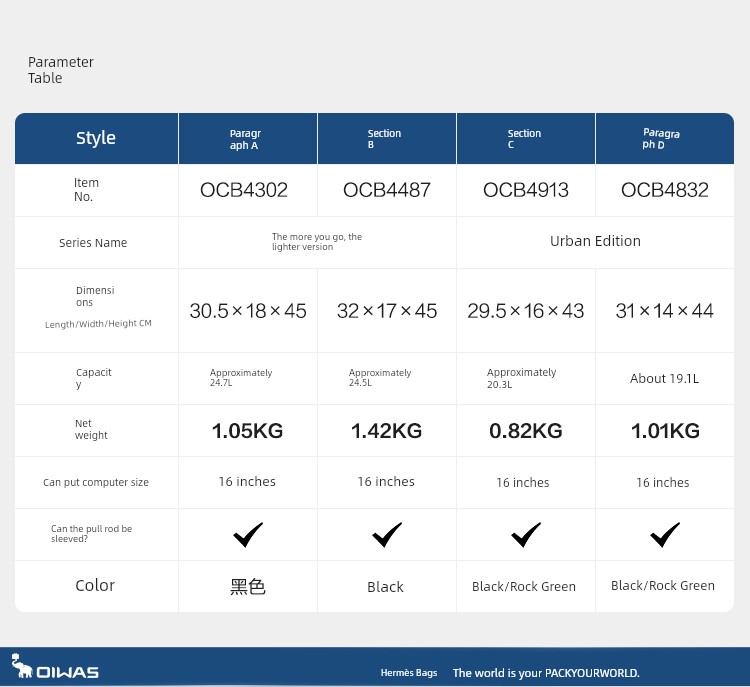Select the Paragraph A column header

[x=245, y=139]
